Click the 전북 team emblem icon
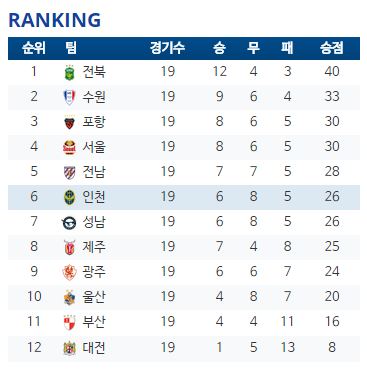The image size is (367, 381). [x=70, y=72]
